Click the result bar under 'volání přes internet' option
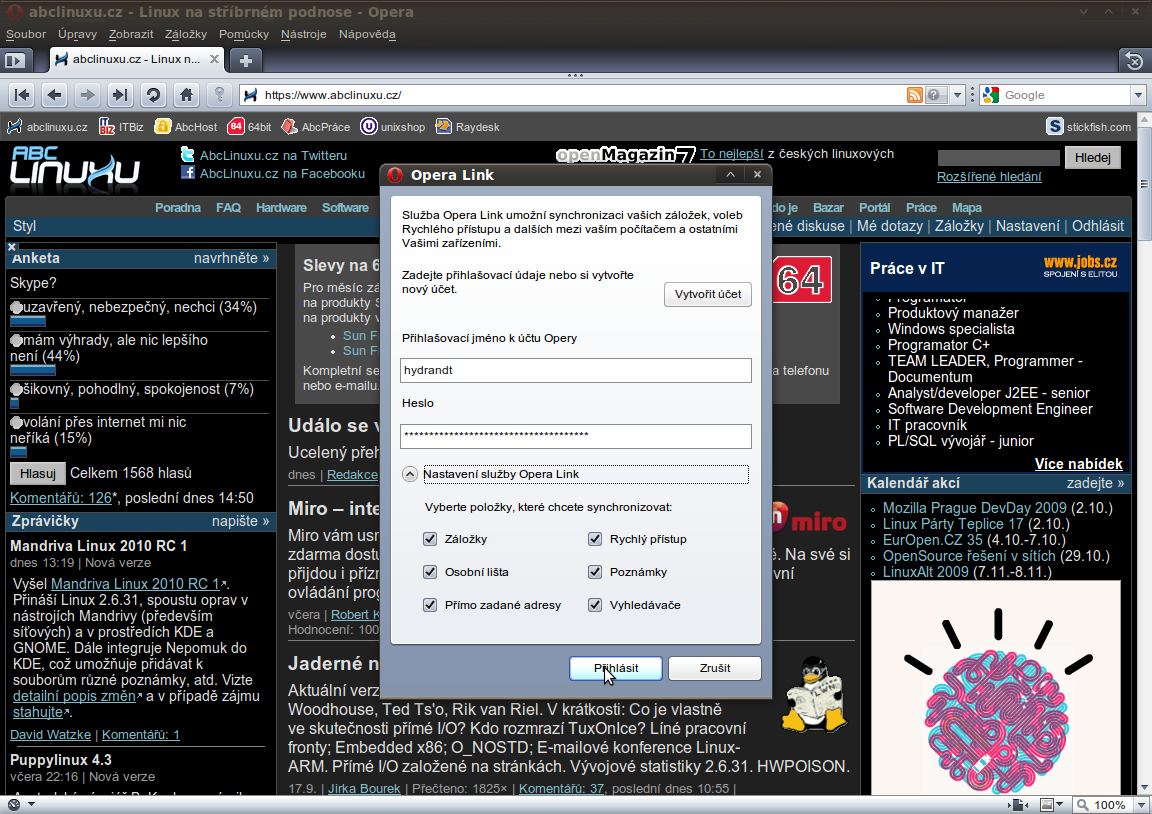This screenshot has height=814, width=1152. click(18, 452)
